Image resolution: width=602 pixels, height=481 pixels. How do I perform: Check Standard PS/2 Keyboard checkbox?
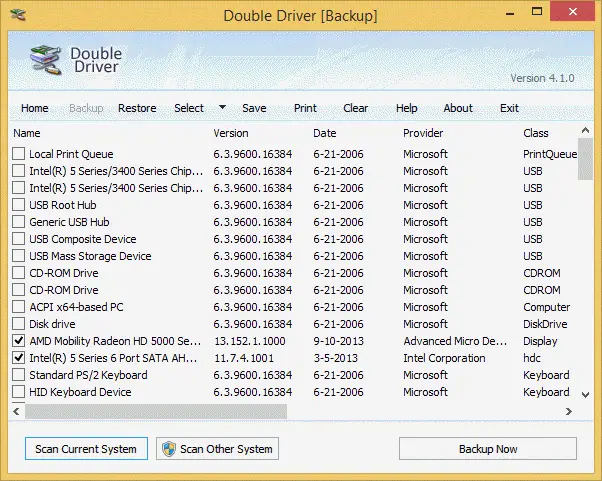coord(18,375)
